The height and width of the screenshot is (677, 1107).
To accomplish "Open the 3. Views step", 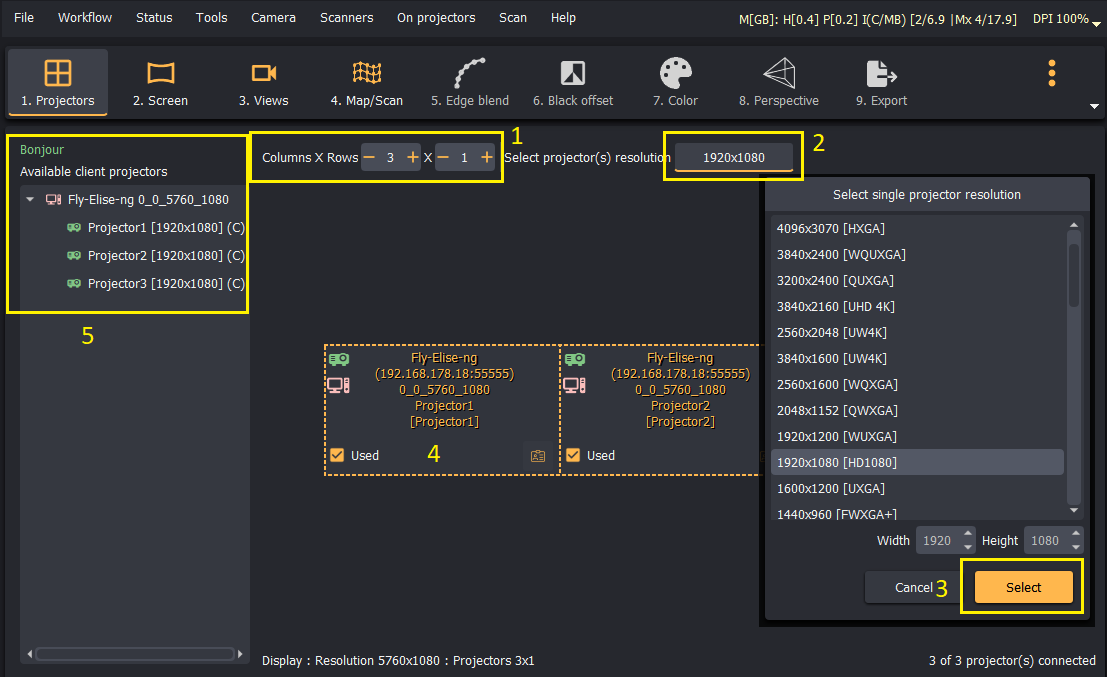I will [x=263, y=82].
